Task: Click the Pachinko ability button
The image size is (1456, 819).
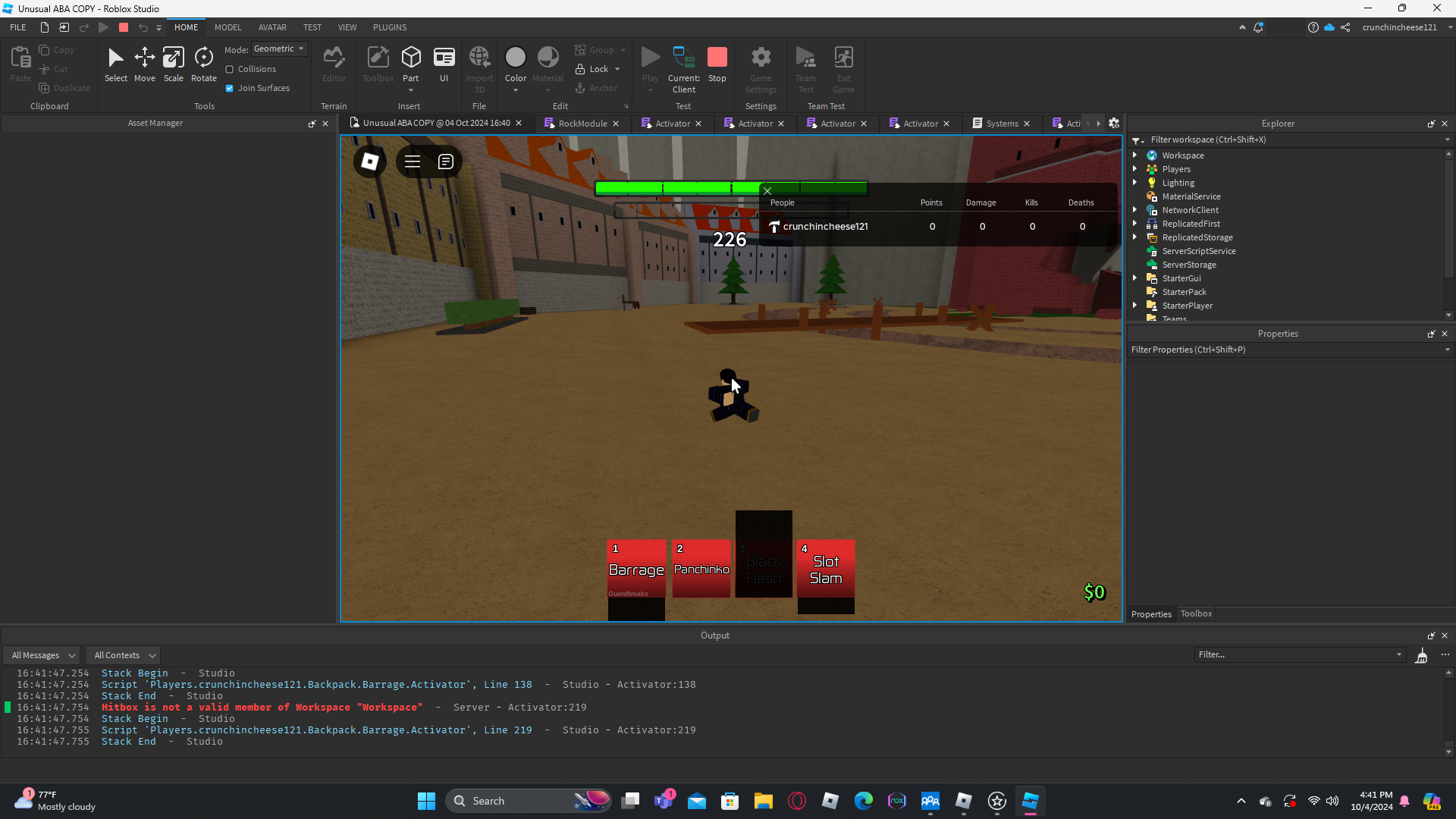Action: (701, 569)
